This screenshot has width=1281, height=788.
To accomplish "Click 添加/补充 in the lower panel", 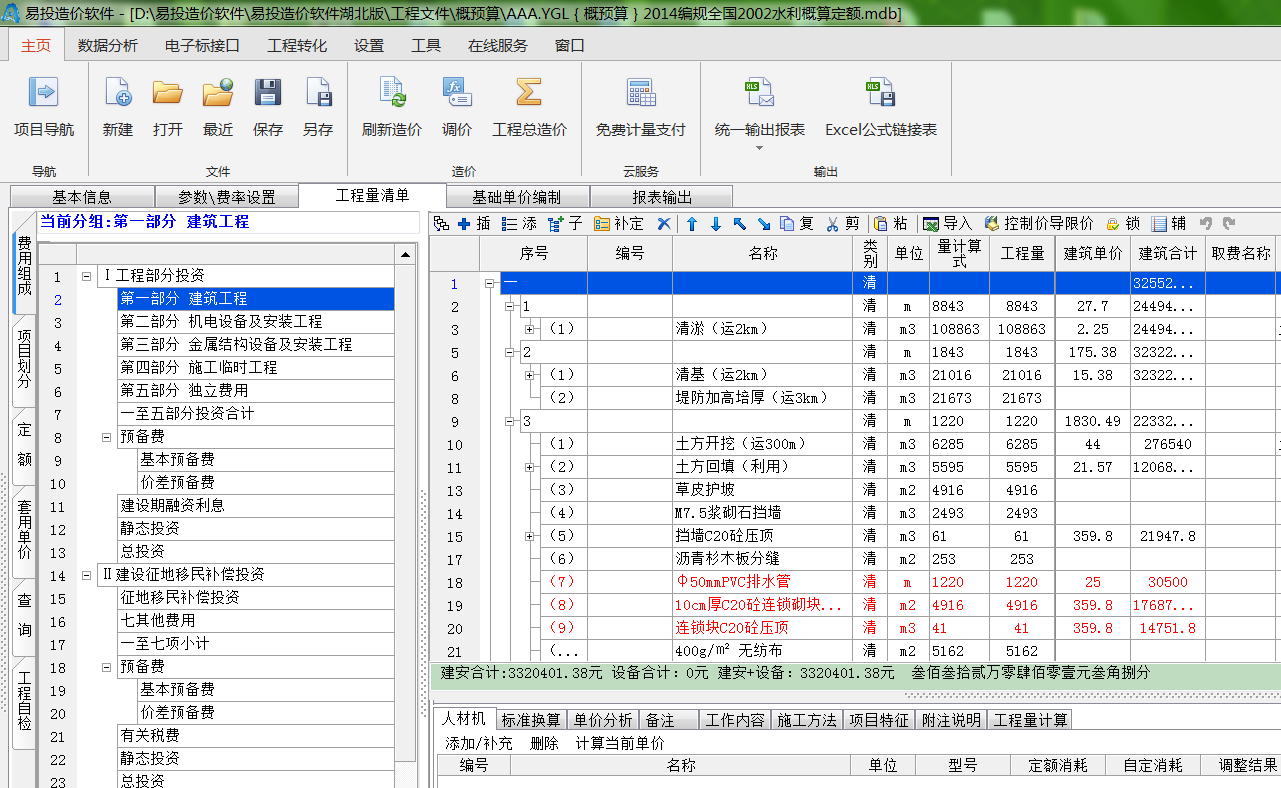I will [x=479, y=743].
